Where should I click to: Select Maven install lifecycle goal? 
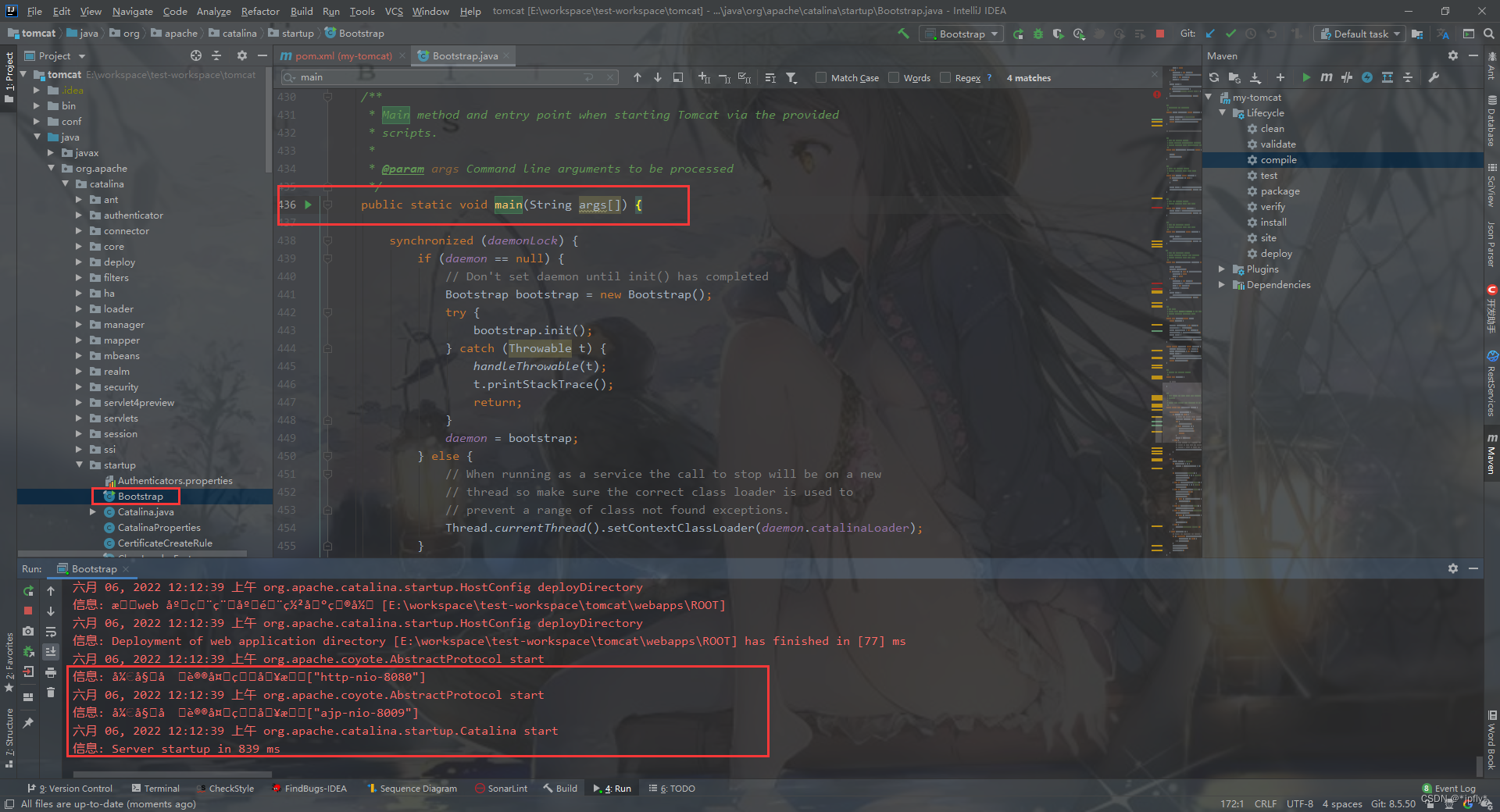1273,222
